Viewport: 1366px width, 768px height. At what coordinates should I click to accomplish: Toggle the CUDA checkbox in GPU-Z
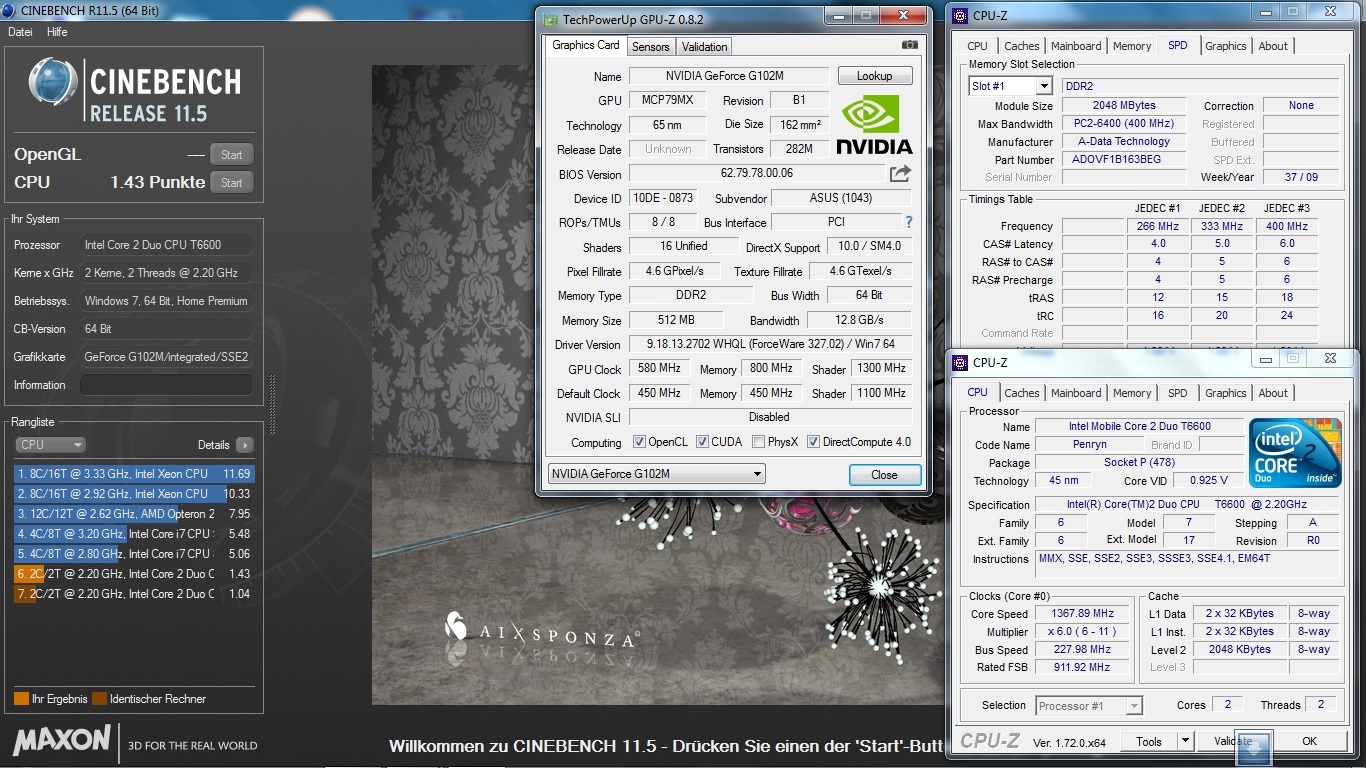tap(702, 442)
